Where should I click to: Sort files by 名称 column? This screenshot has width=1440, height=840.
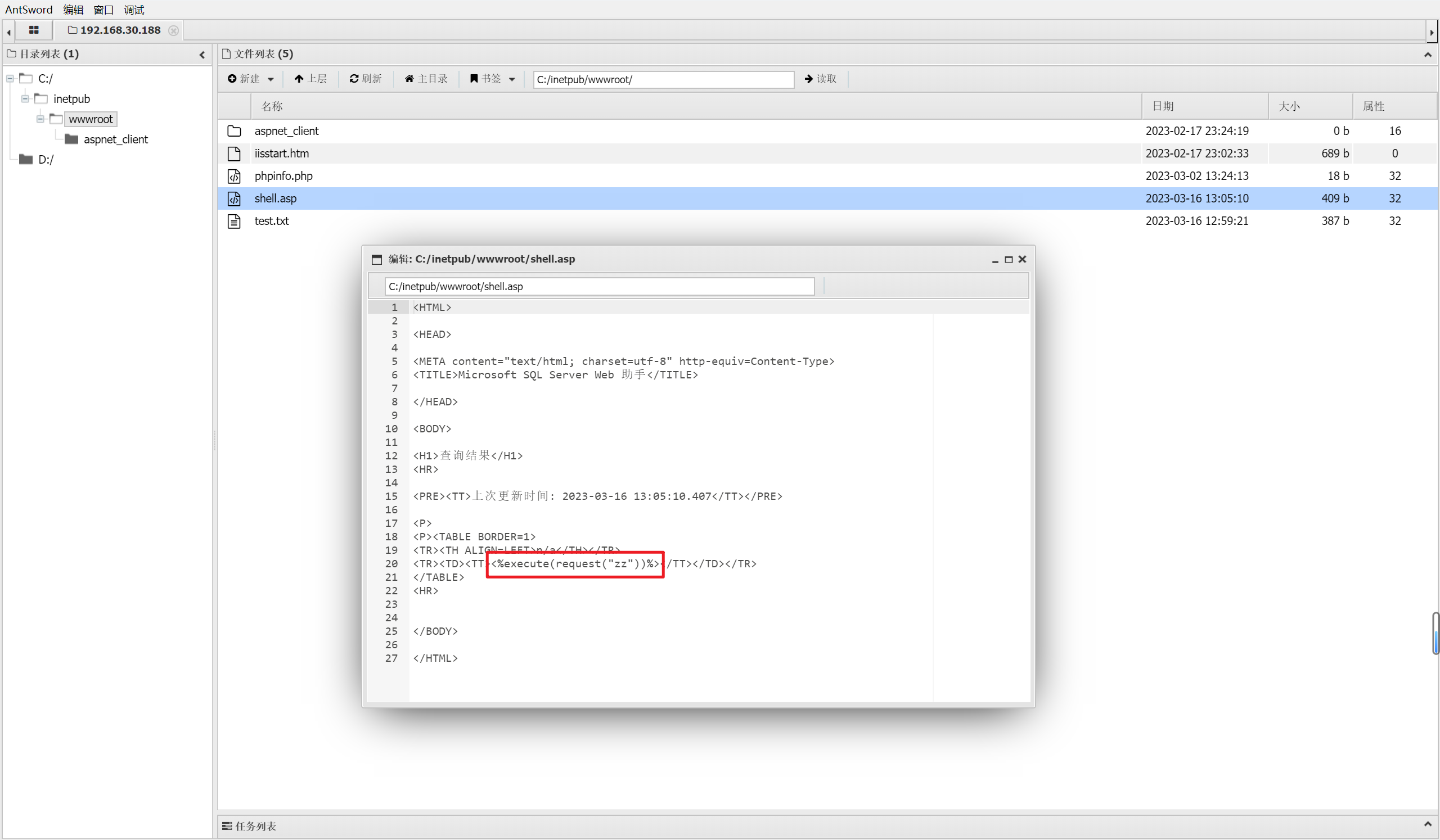(696, 106)
